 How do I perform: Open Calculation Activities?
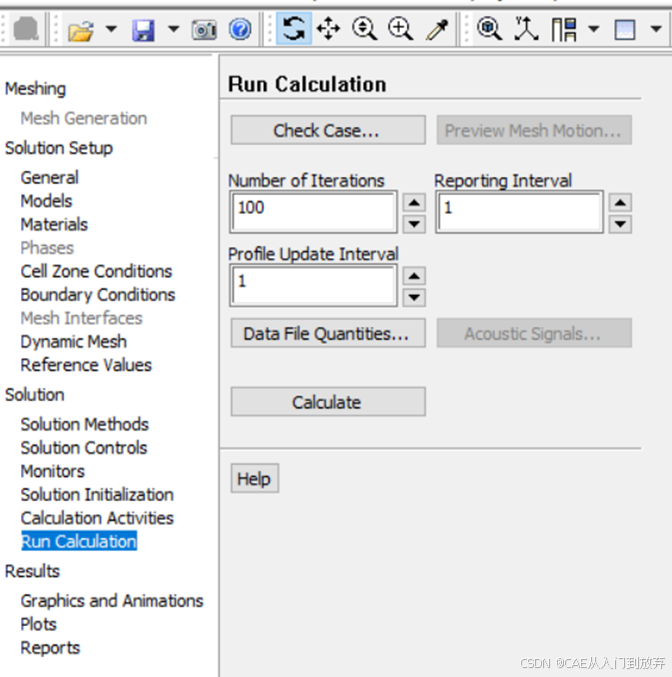(x=97, y=518)
